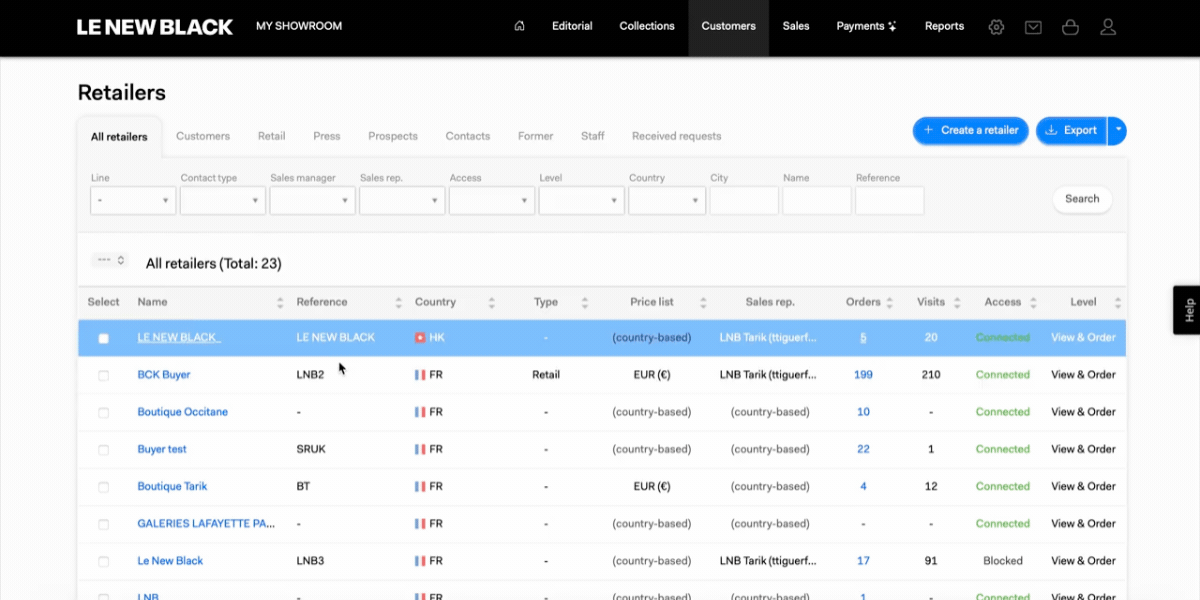The width and height of the screenshot is (1200, 600).
Task: Switch to the Customers tab
Action: [x=203, y=136]
